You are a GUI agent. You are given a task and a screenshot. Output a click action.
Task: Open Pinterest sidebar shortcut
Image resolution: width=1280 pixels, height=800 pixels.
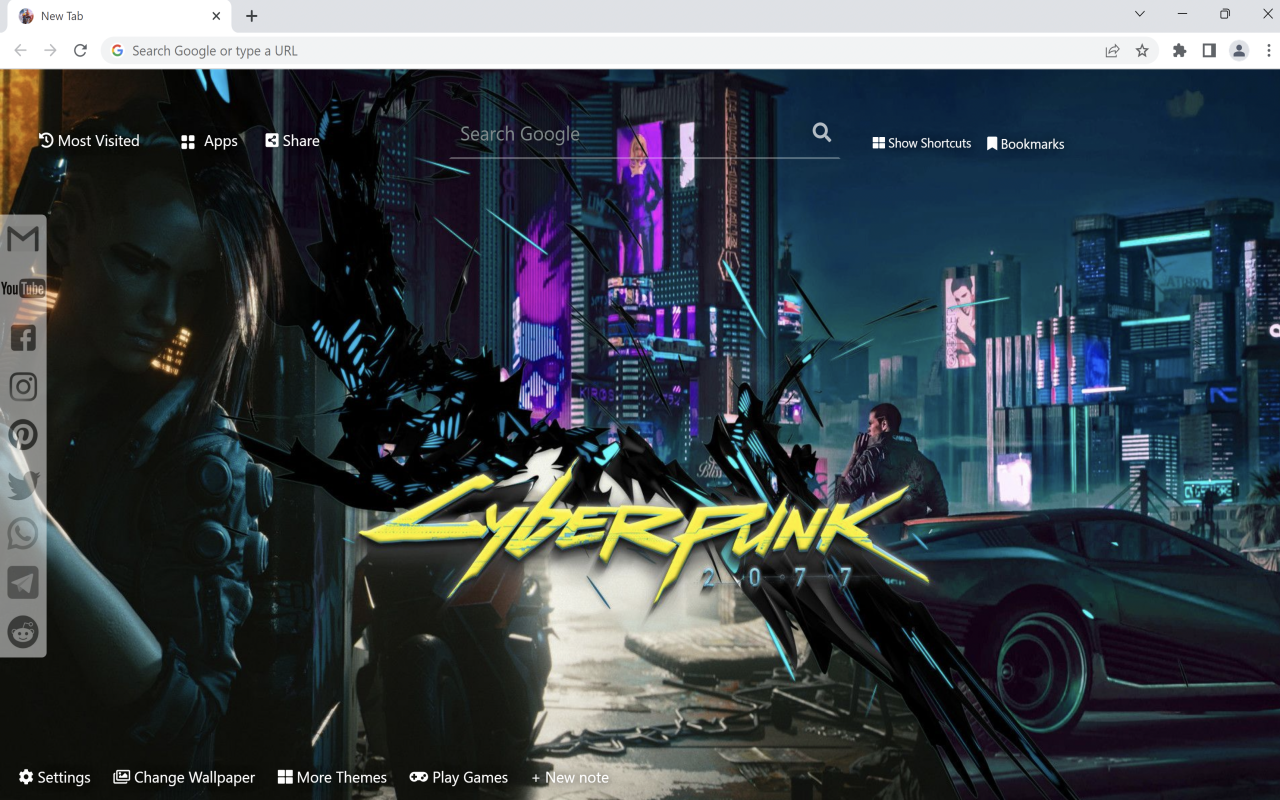coord(23,435)
